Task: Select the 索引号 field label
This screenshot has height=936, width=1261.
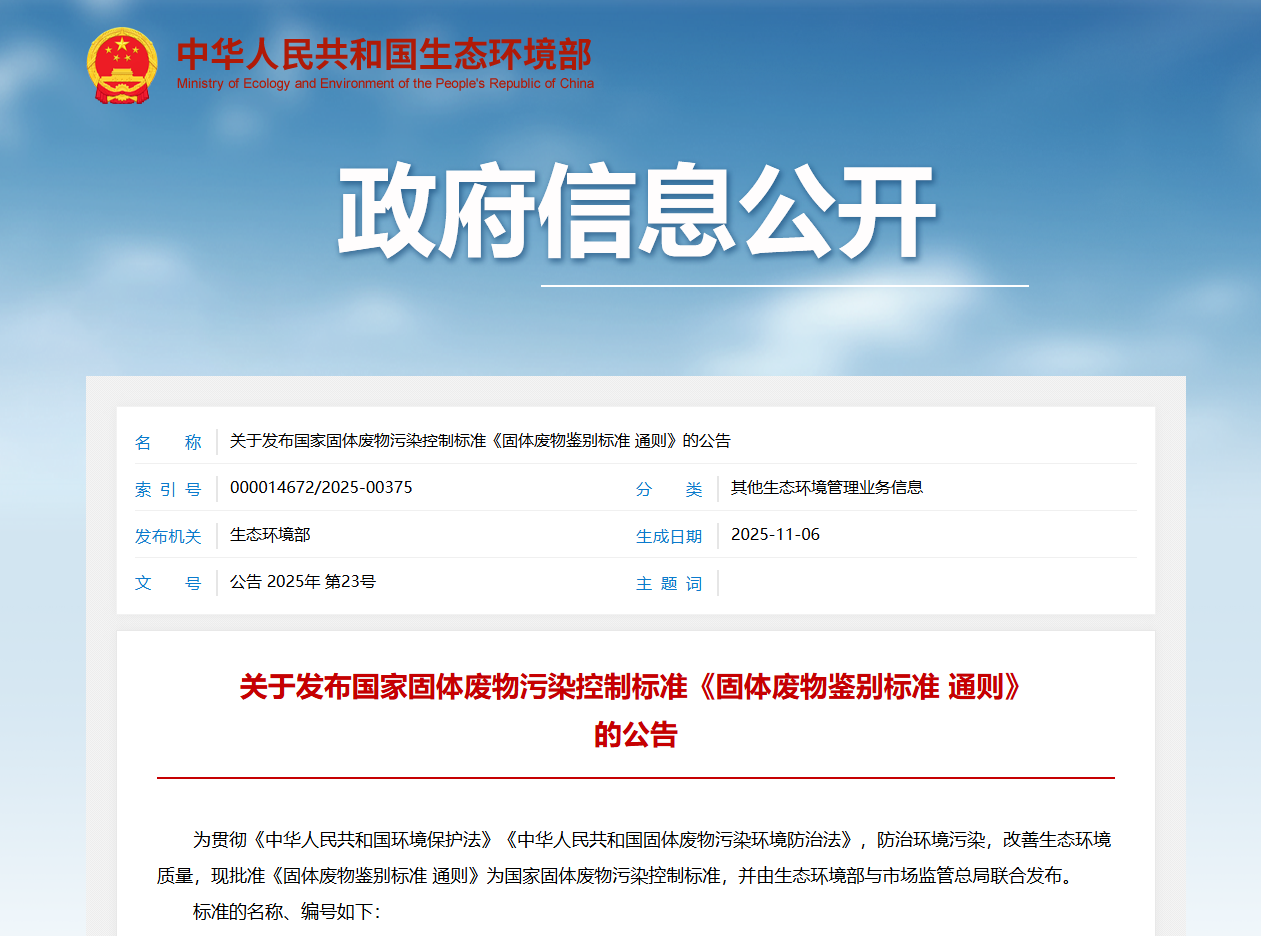Action: [x=168, y=489]
